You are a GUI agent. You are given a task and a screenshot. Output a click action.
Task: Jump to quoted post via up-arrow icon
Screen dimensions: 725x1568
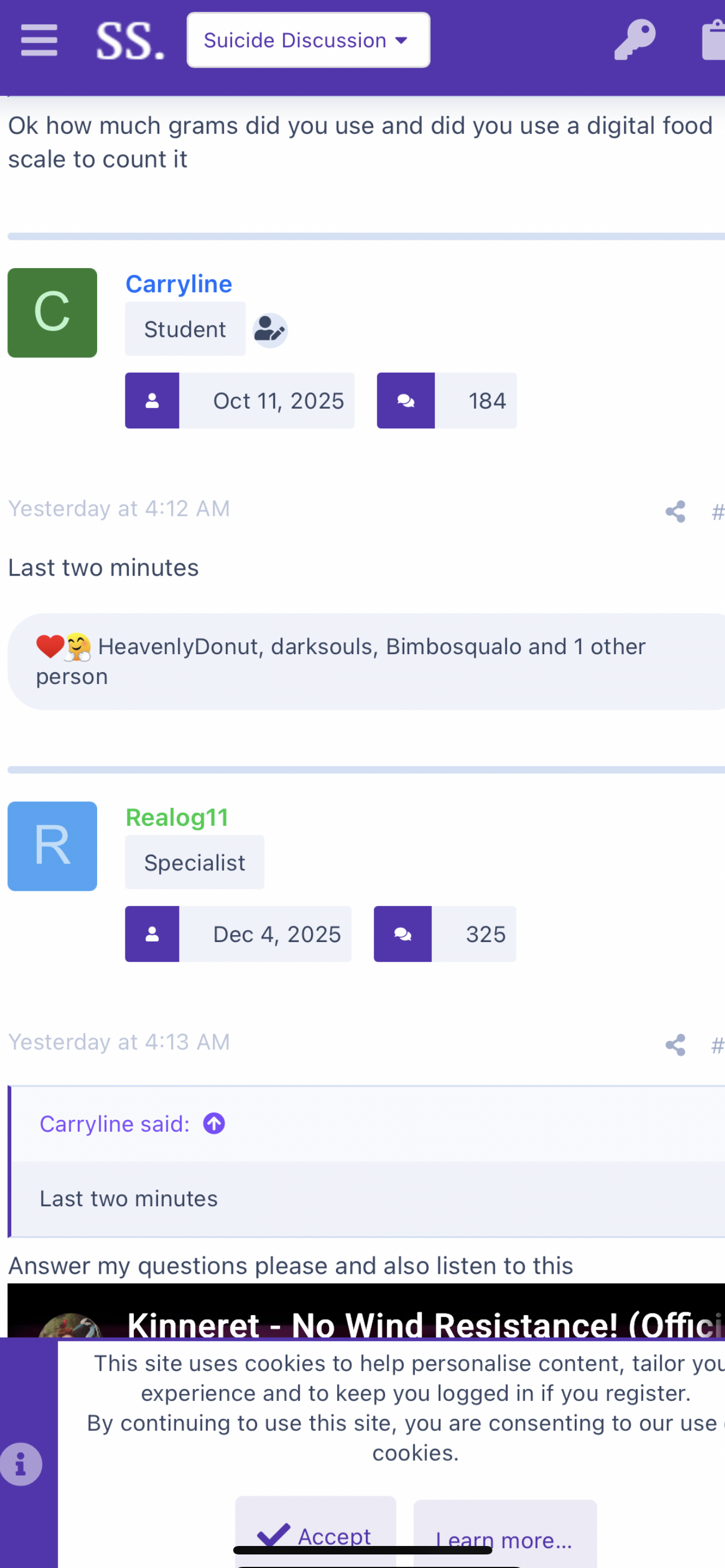coord(213,1123)
